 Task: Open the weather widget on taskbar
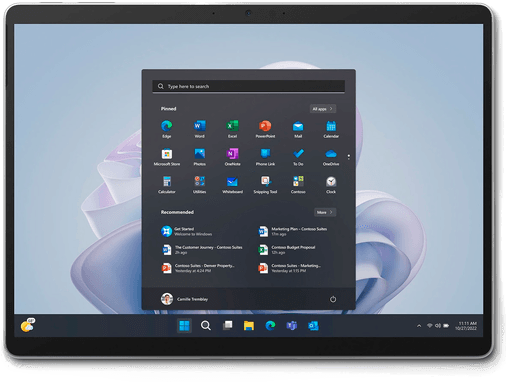[x=28, y=325]
